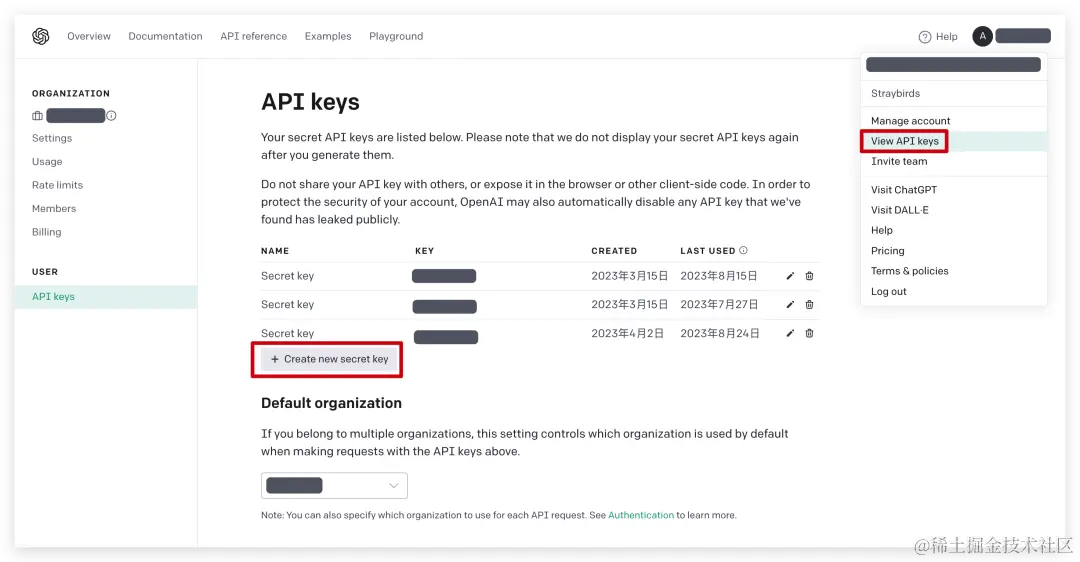The image size is (1080, 562).
Task: Open the API reference tab
Action: [253, 36]
